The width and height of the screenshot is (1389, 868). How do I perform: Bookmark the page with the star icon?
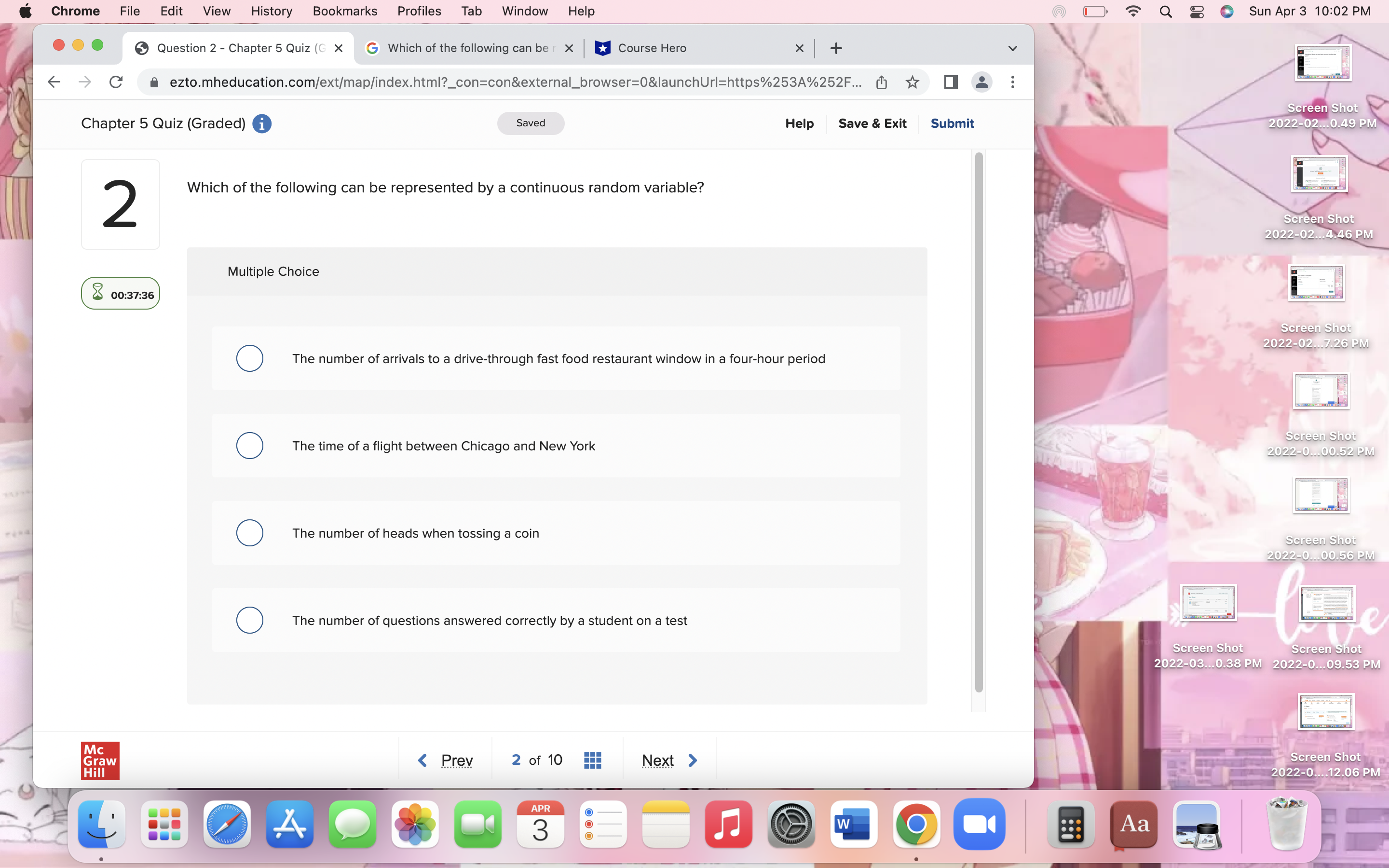[912, 82]
